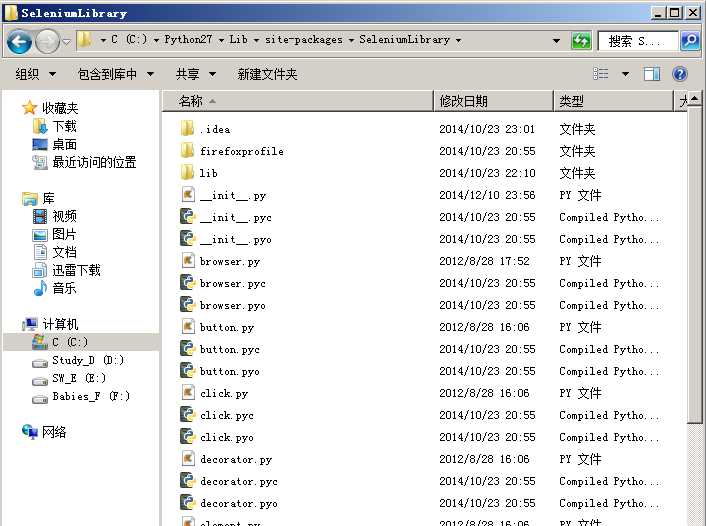This screenshot has width=706, height=526.
Task: Sort by 类型 column header
Action: 613,101
